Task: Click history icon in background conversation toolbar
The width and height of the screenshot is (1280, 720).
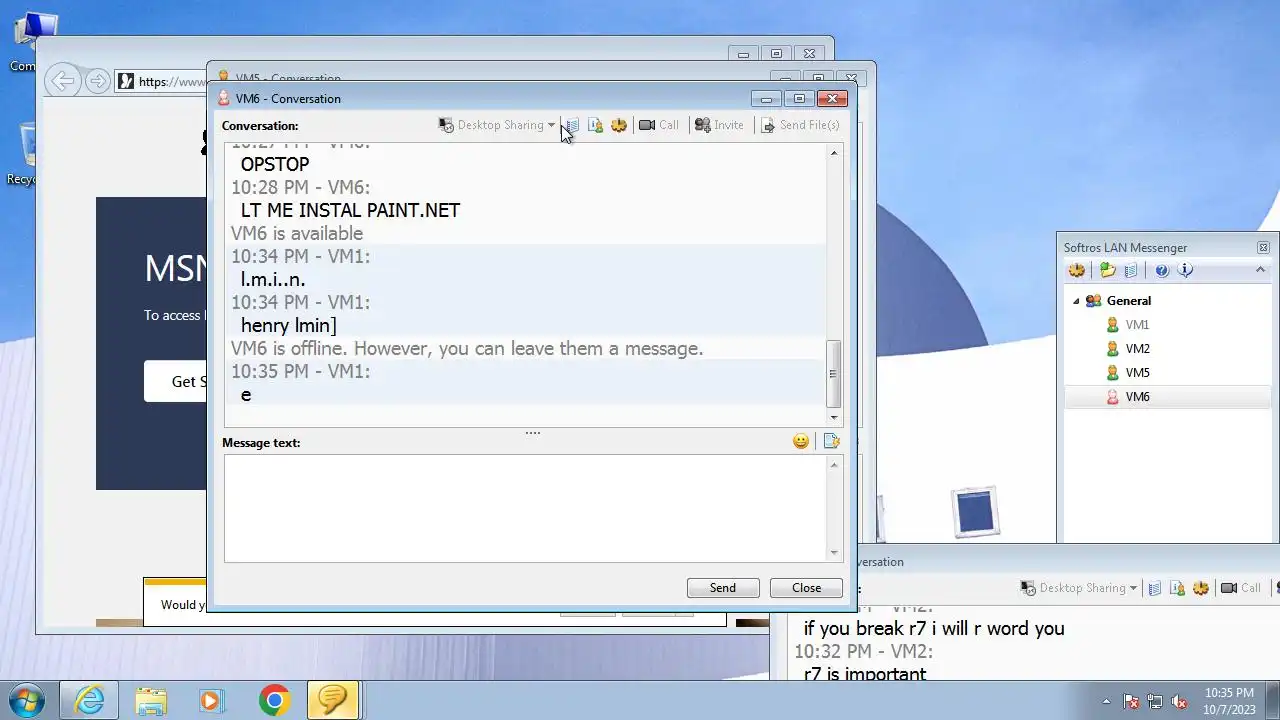Action: pyautogui.click(x=1154, y=588)
